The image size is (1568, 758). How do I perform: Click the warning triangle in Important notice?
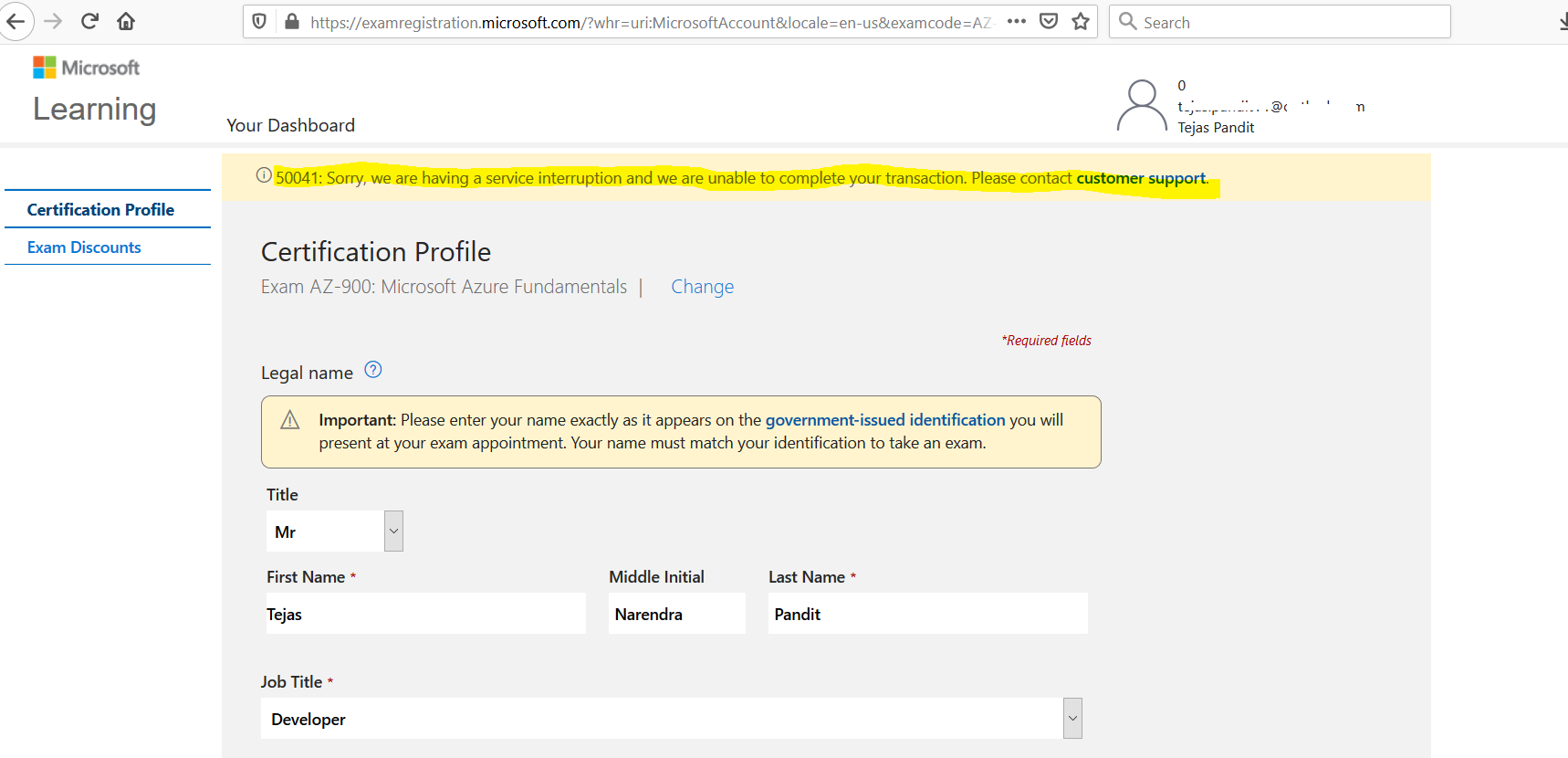tap(290, 420)
